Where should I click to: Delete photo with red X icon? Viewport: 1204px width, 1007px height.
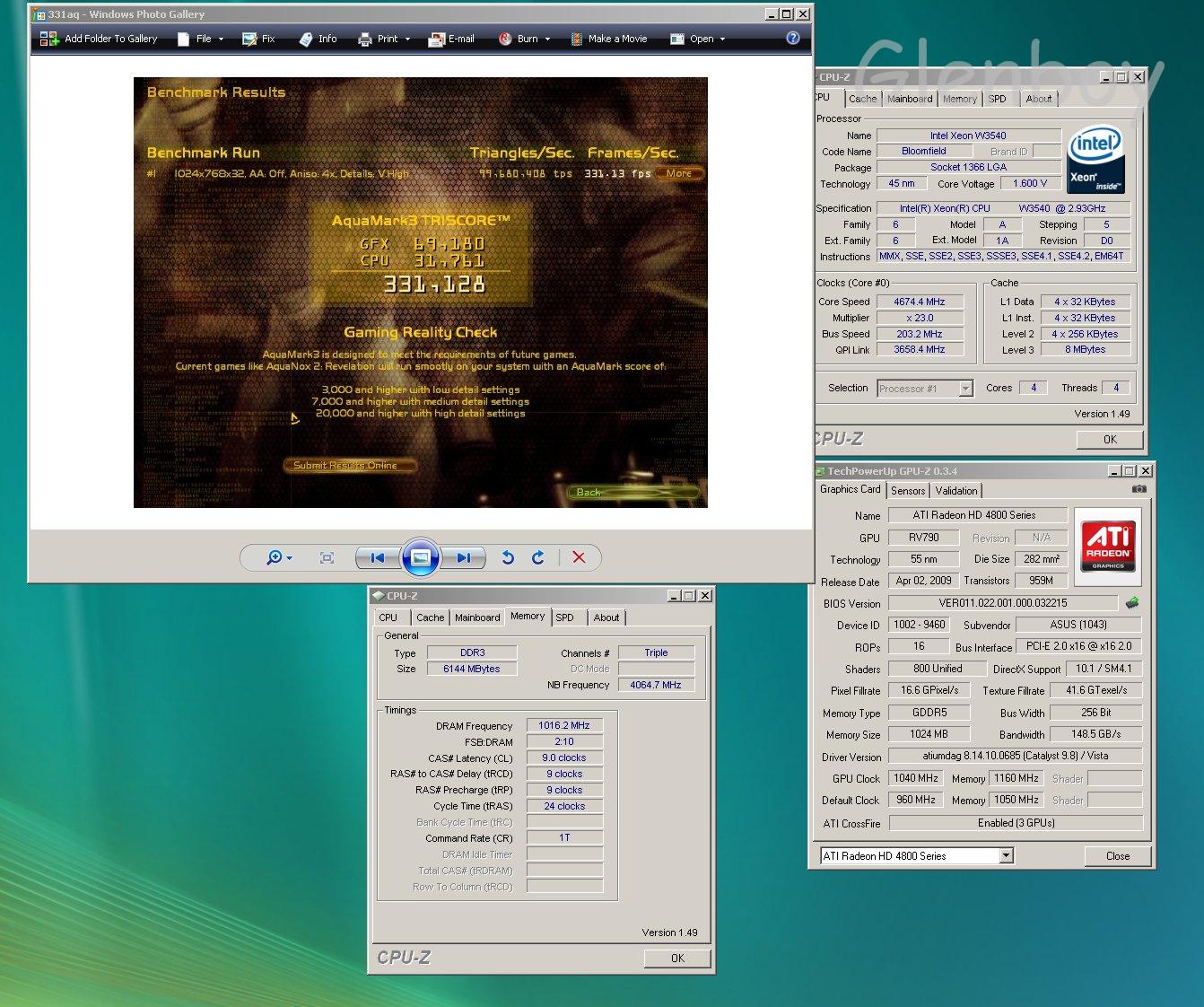pos(579,557)
